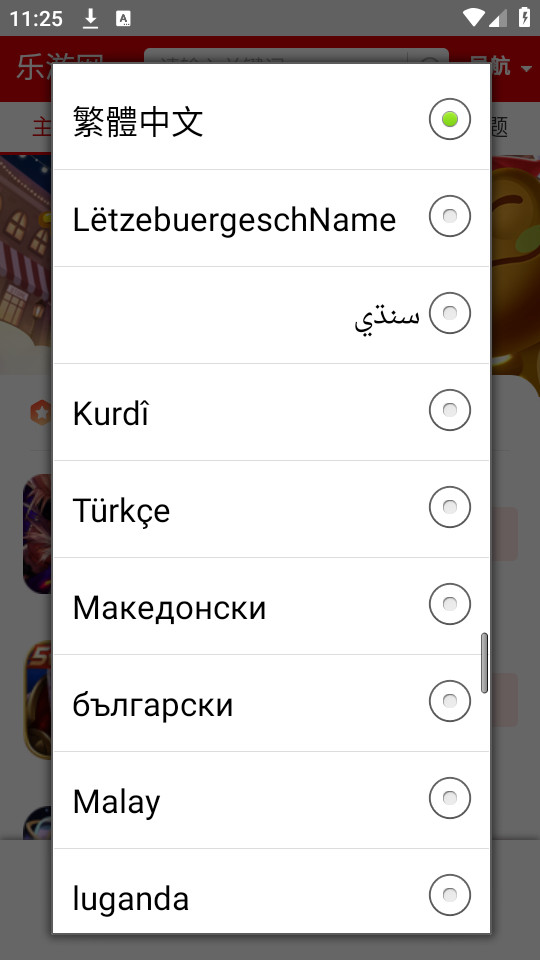
Task: Select the български radio button
Action: pos(449,701)
